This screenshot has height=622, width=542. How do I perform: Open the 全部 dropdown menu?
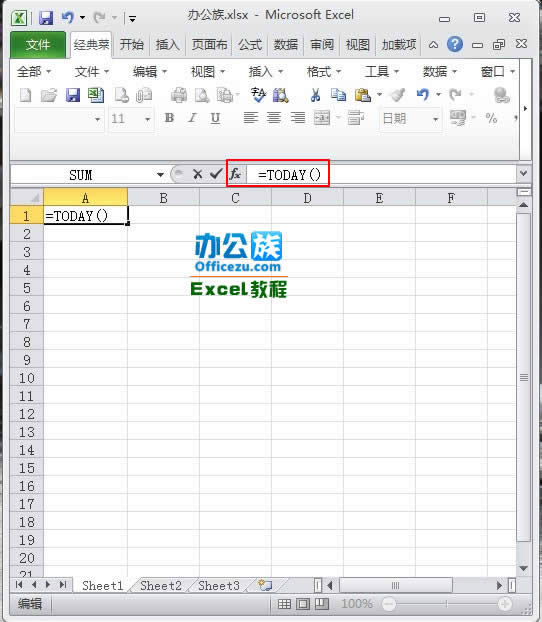pos(34,72)
